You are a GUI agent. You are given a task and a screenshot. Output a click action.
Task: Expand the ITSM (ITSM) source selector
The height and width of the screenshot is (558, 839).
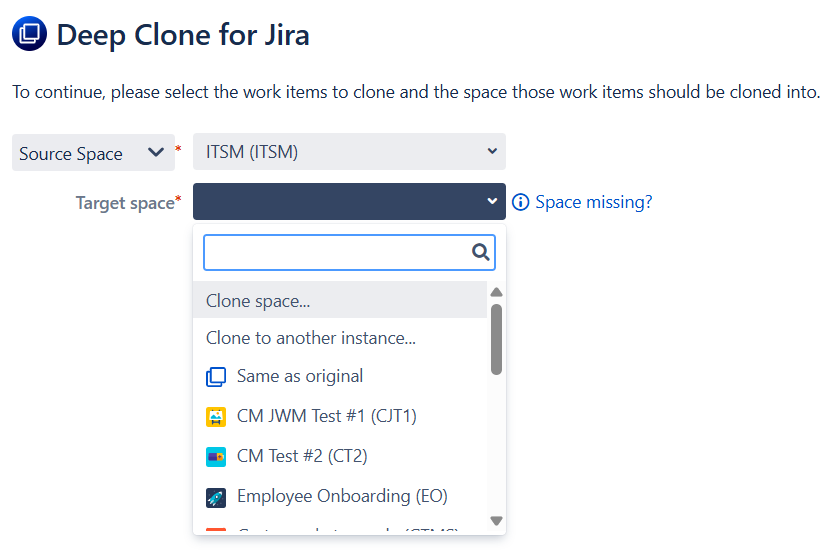click(349, 152)
